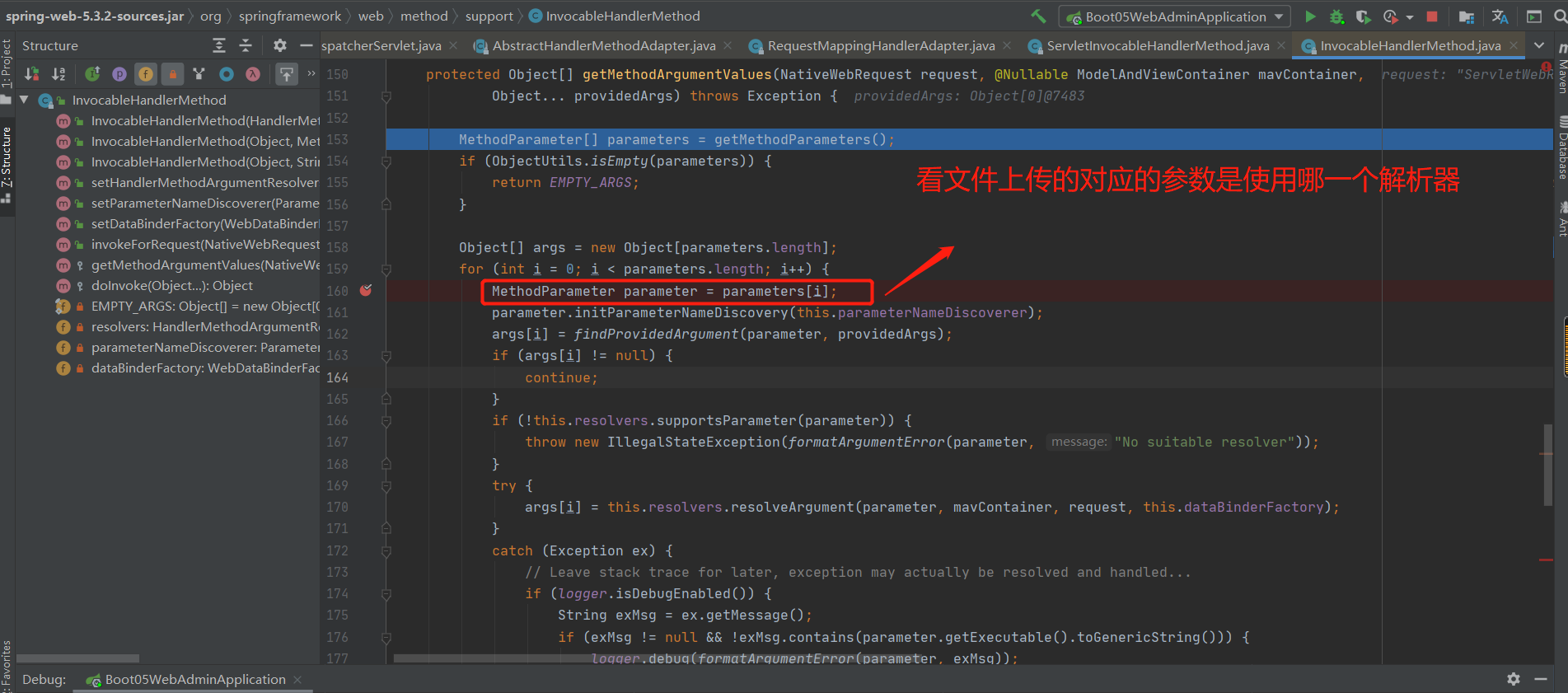Toggle Show Properties purple p icon

pyautogui.click(x=119, y=74)
